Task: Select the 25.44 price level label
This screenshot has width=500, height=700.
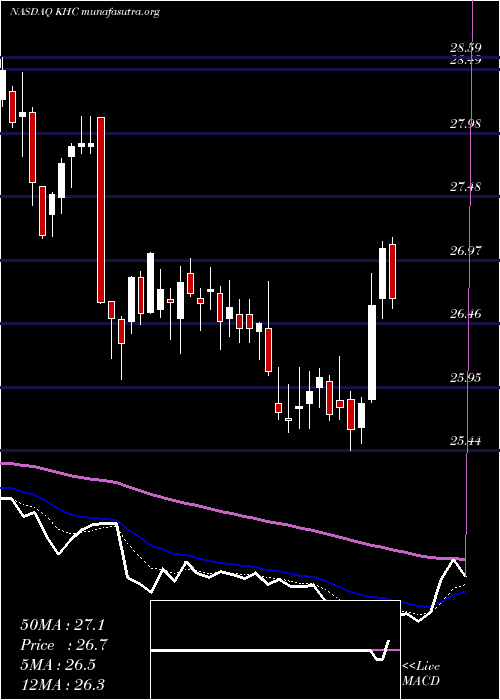Action: tap(465, 442)
